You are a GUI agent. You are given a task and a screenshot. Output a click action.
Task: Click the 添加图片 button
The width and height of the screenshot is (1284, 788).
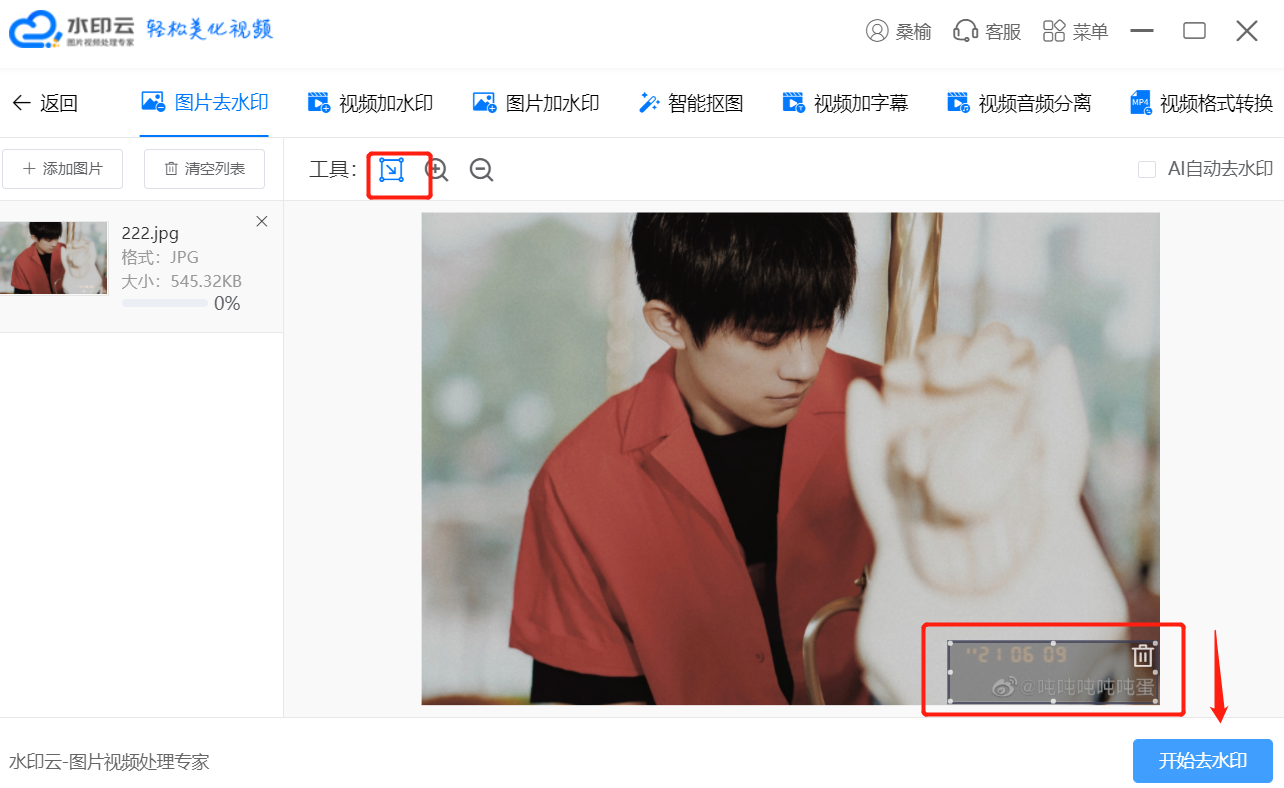pos(62,169)
